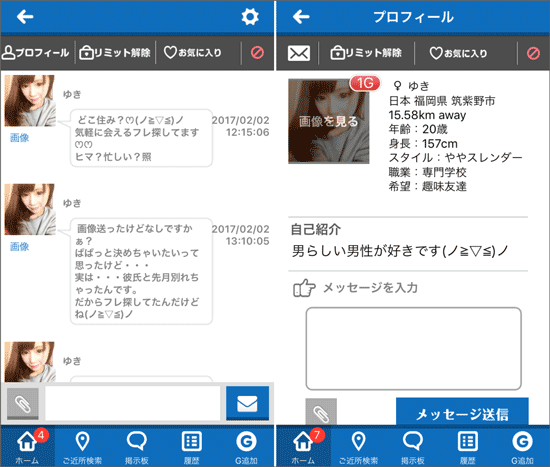This screenshot has width=550, height=467.
Task: Block user icon in chat toolbar
Action: (x=257, y=53)
